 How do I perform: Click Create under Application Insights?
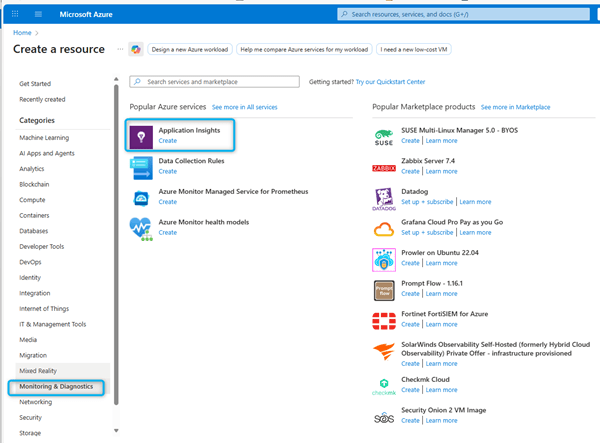point(167,141)
